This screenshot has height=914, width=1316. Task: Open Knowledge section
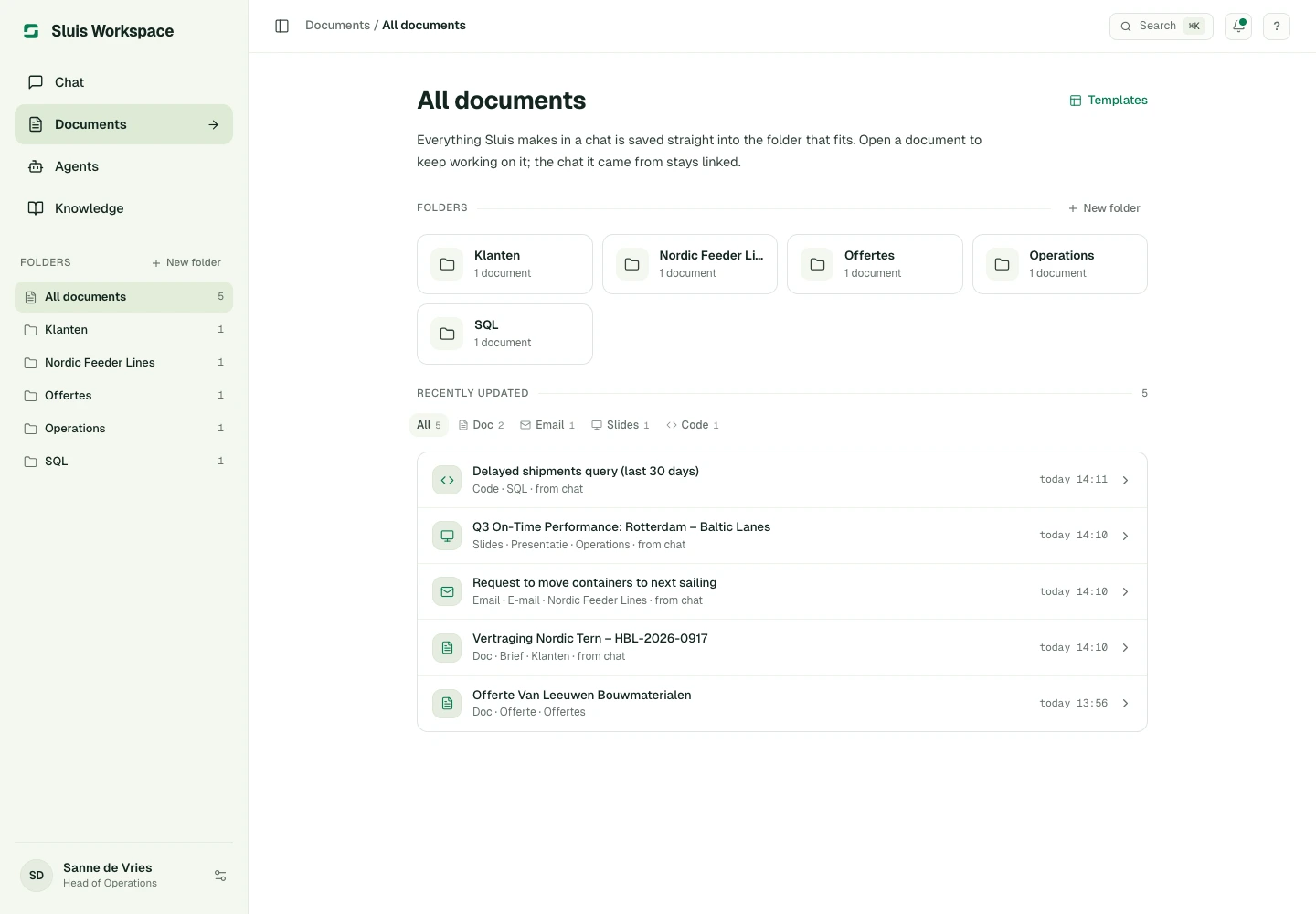point(123,208)
